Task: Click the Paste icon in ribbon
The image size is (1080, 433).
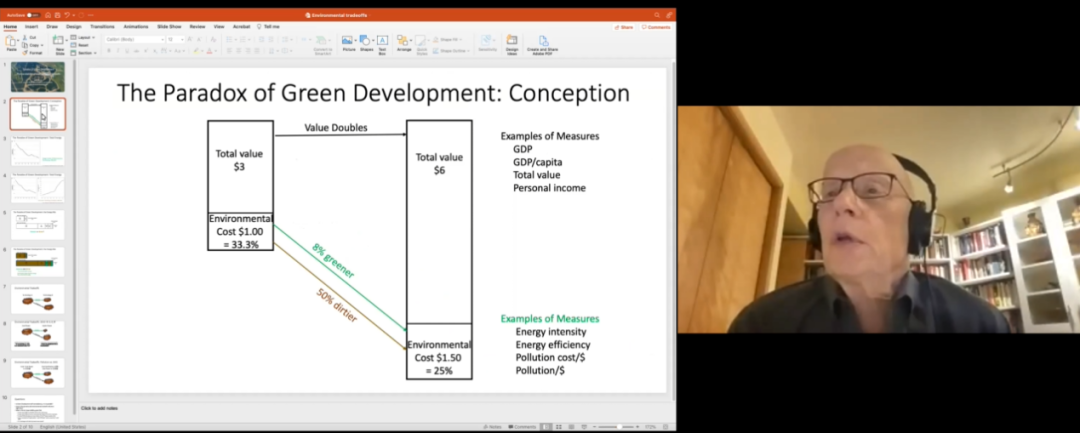Action: point(11,43)
